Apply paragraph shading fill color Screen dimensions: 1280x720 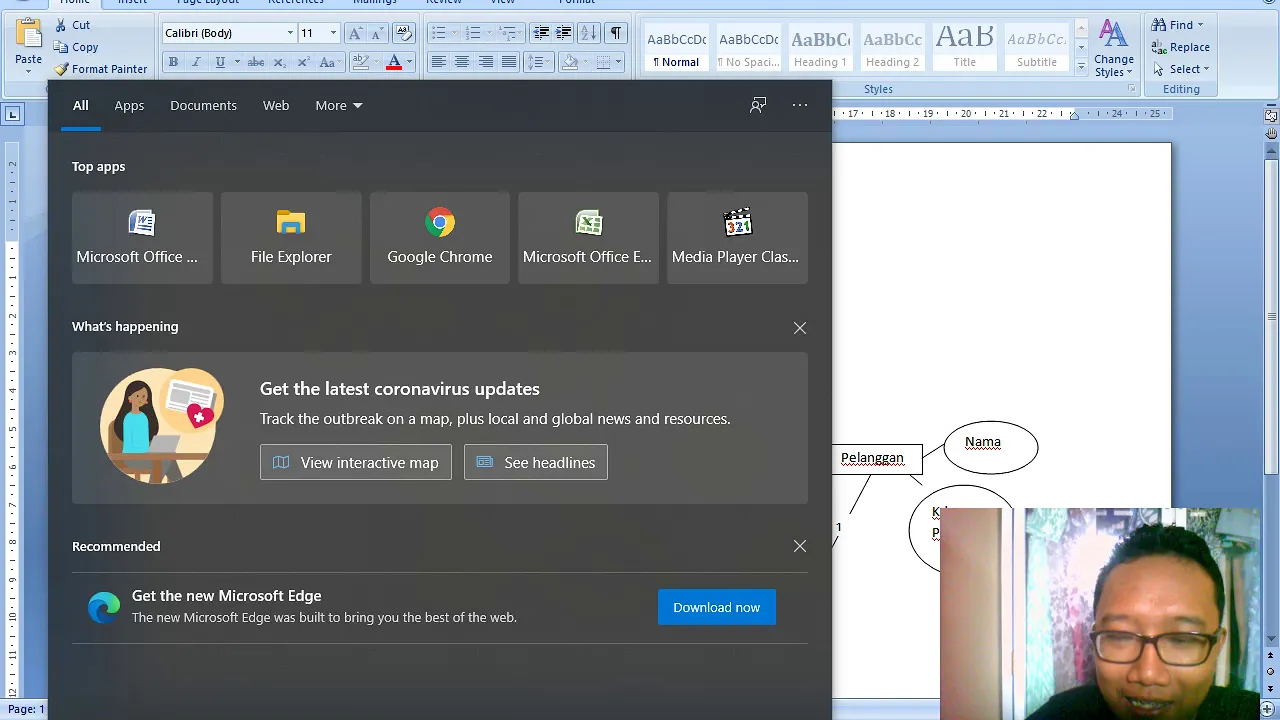click(x=570, y=62)
